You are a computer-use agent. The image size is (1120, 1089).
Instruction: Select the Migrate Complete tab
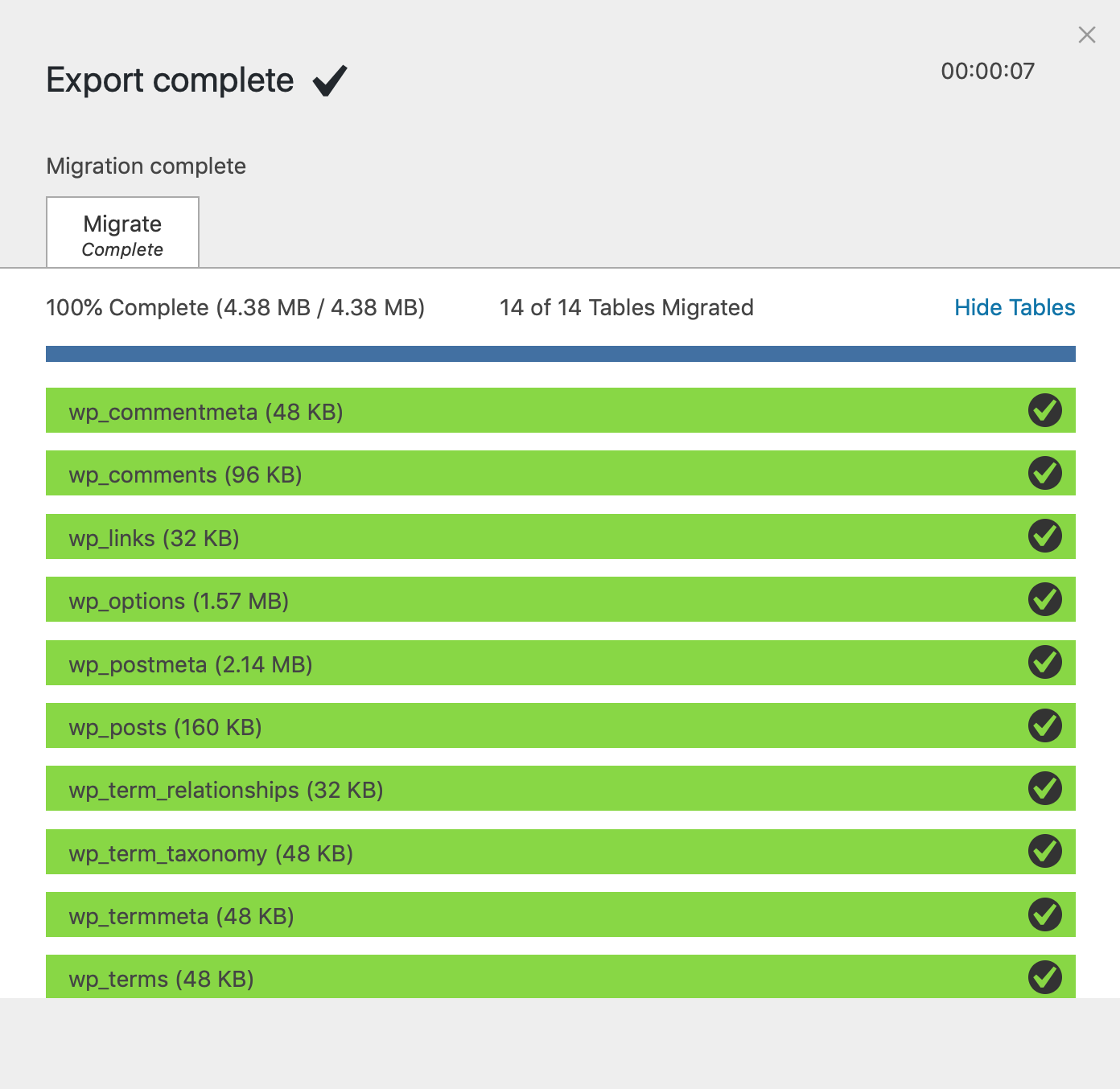pos(122,233)
